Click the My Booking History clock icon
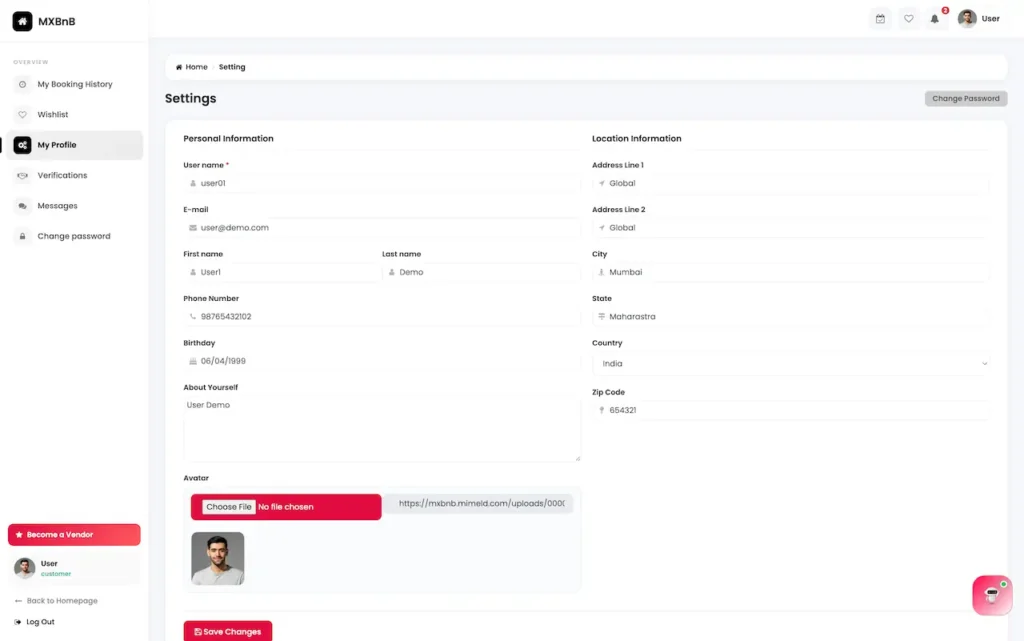The width and height of the screenshot is (1024, 641). [x=22, y=84]
